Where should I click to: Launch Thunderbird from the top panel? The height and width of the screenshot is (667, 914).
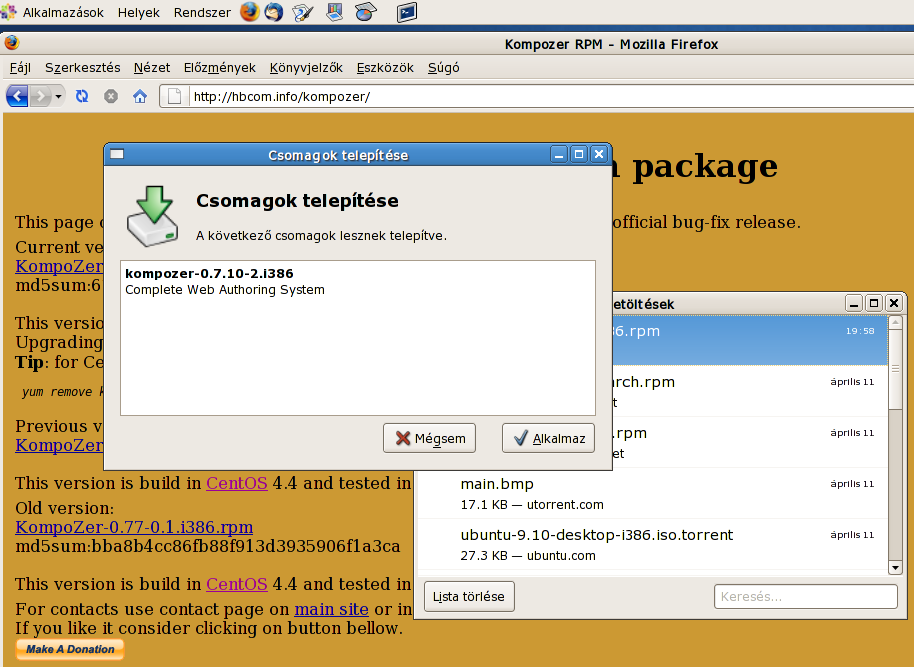[273, 13]
